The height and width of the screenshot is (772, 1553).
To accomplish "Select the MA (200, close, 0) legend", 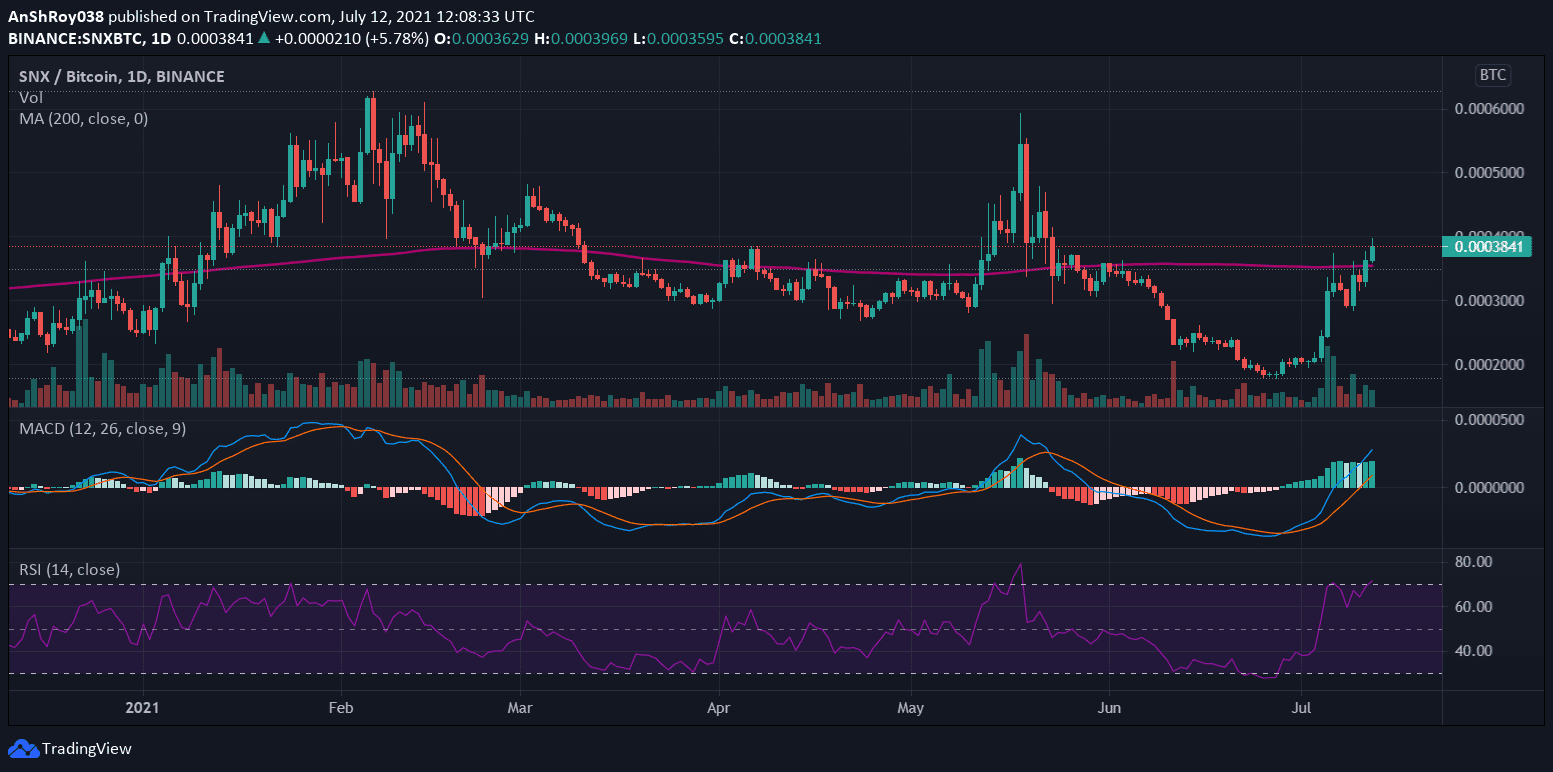I will point(84,118).
